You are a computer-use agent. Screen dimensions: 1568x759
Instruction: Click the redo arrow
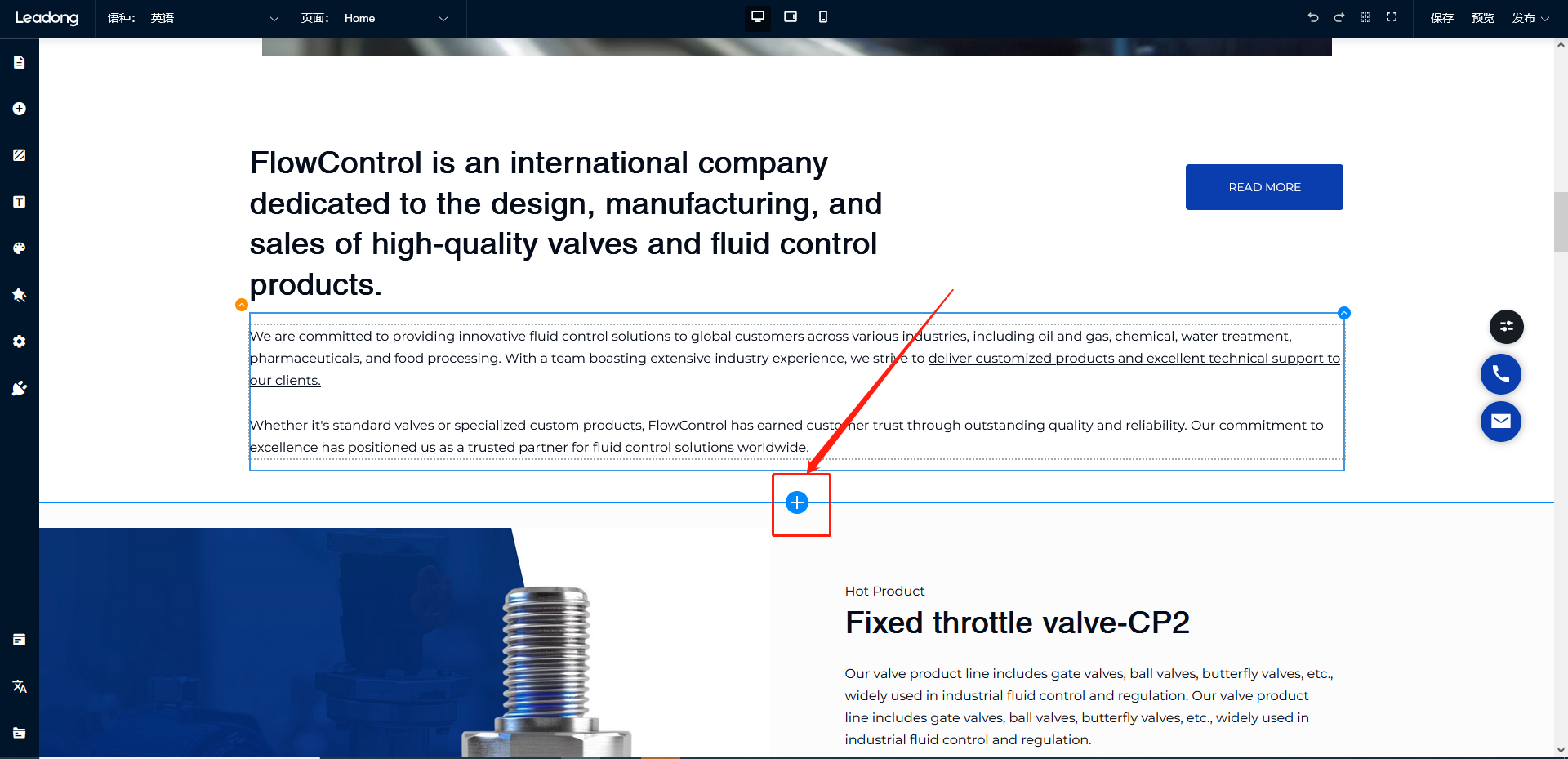tap(1339, 17)
